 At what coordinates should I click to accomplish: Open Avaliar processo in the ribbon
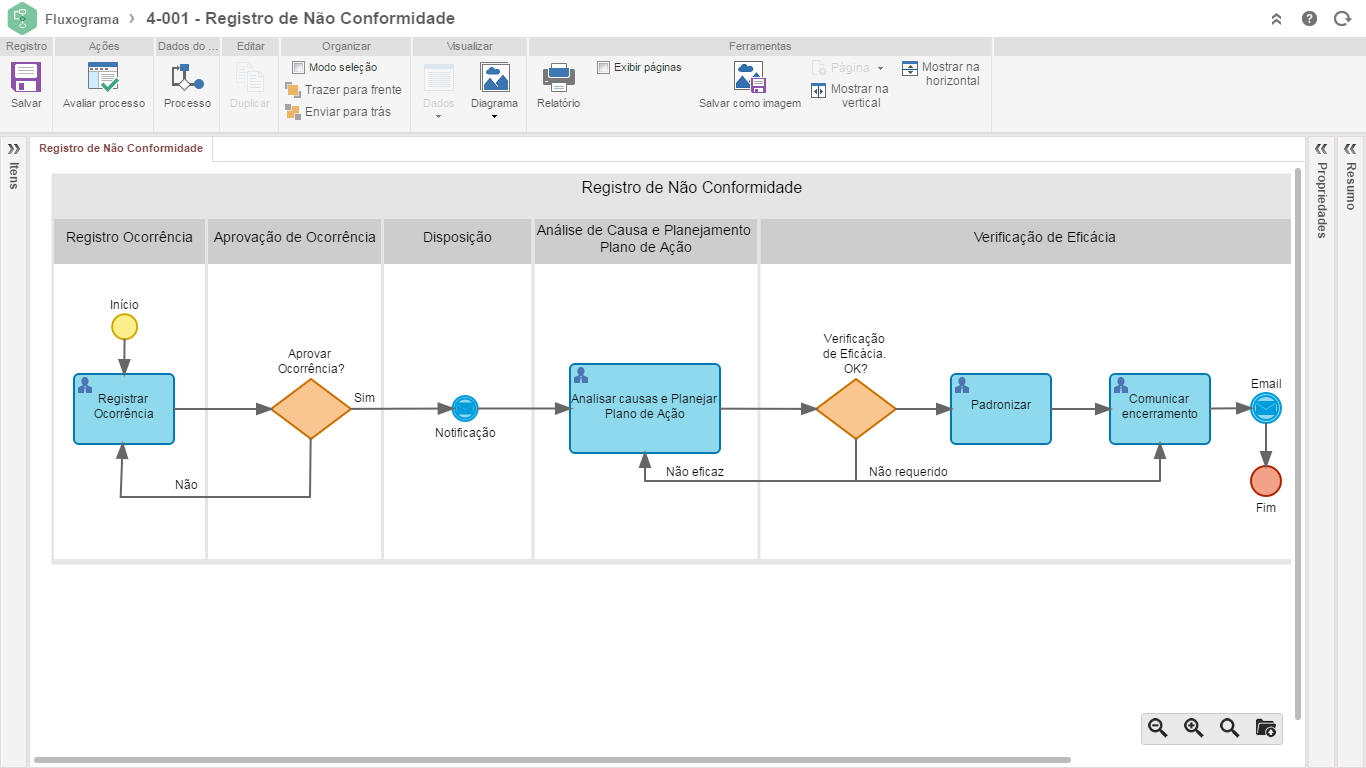pyautogui.click(x=103, y=78)
